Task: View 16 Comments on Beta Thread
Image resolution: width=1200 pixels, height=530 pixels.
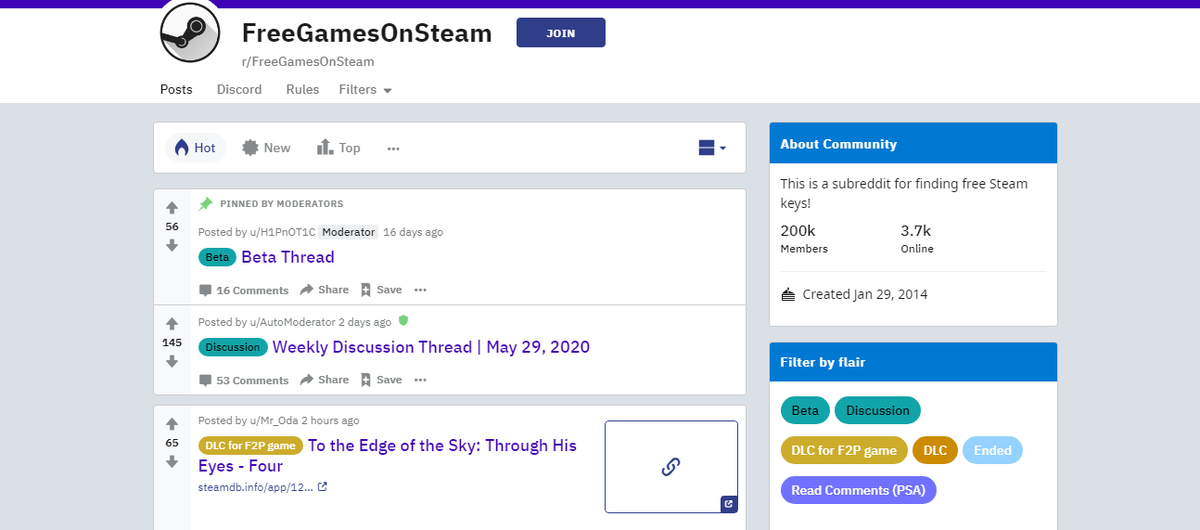Action: [x=244, y=290]
